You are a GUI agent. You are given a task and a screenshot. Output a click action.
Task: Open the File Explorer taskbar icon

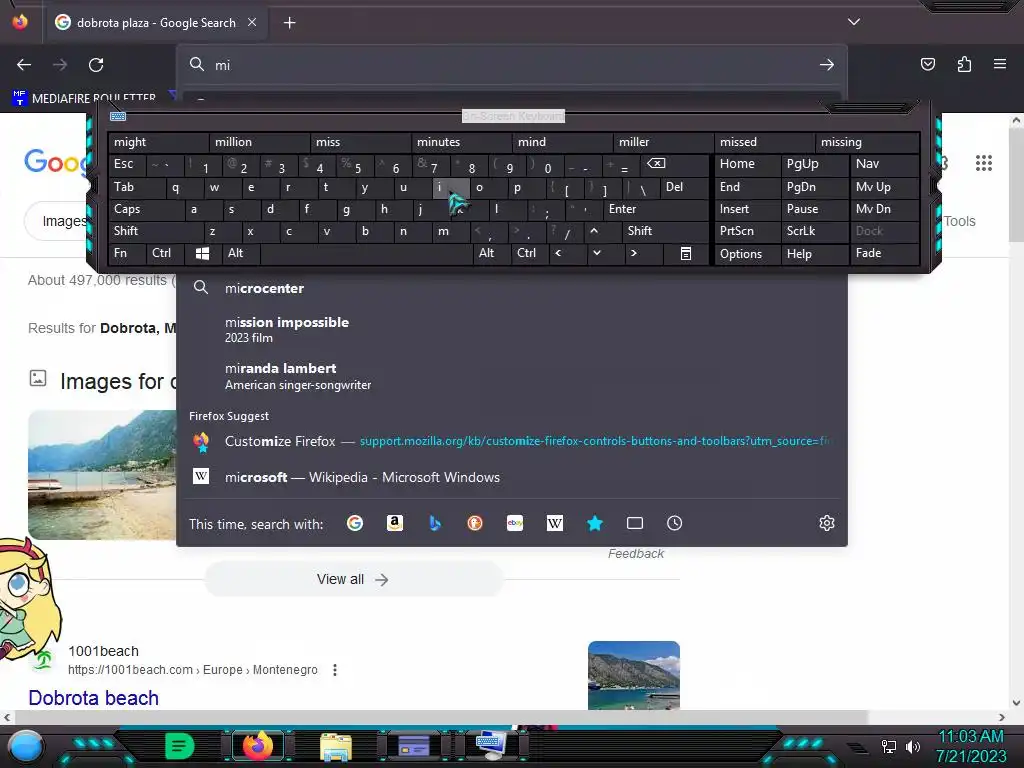pos(336,746)
